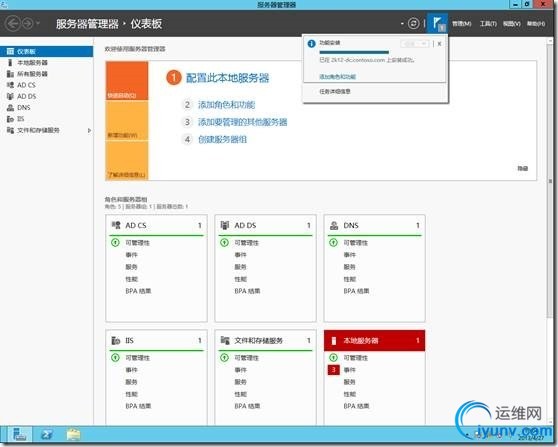Screen dimensions: 558x447
Task: Open 事件 under the 本地服务器 tile
Action: click(x=350, y=370)
